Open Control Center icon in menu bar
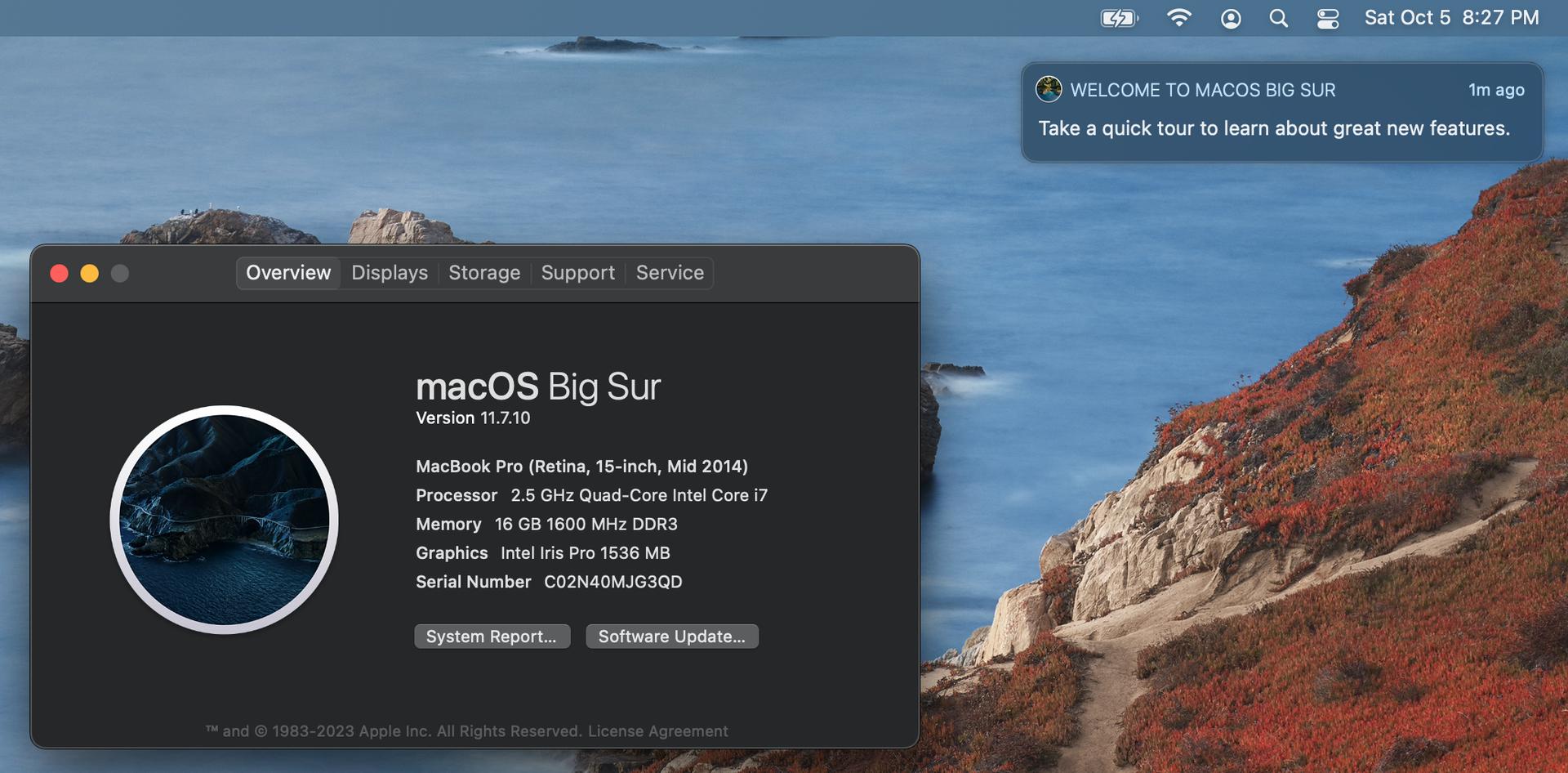The height and width of the screenshot is (773, 1568). click(x=1328, y=18)
